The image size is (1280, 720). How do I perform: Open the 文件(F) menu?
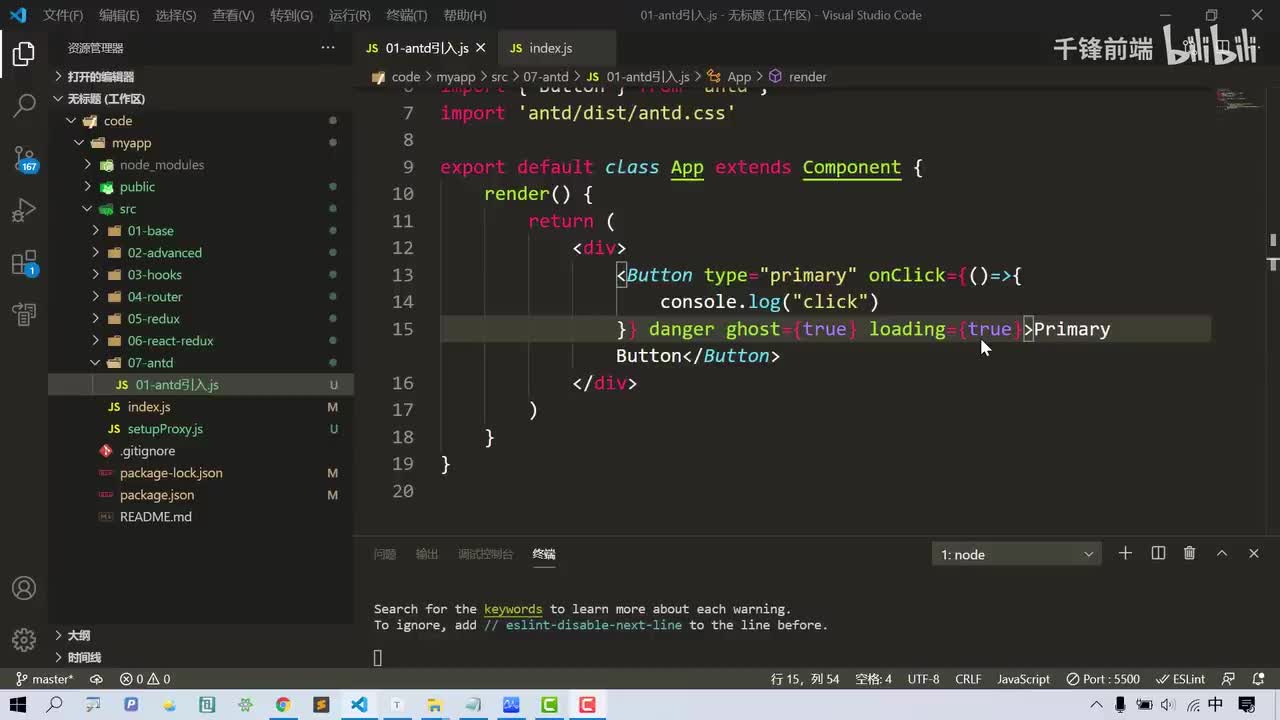[x=63, y=15]
